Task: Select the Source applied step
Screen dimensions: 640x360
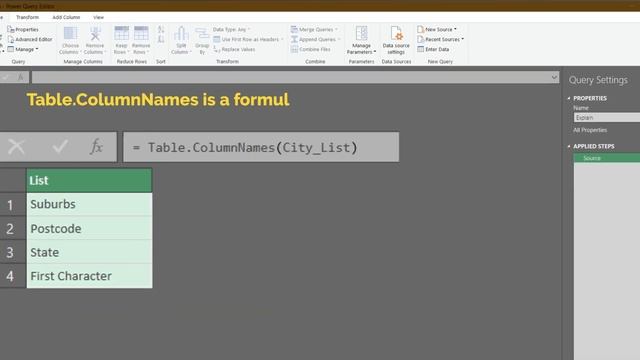Action: pos(607,158)
